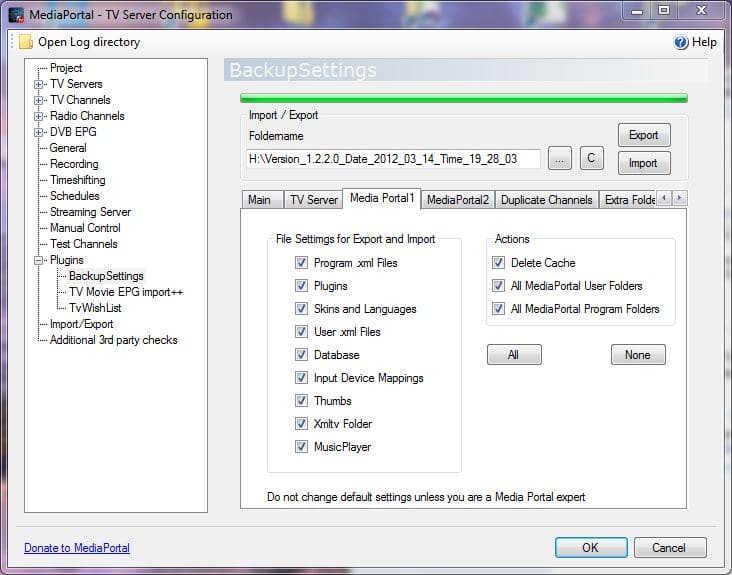The height and width of the screenshot is (575, 732).
Task: Click the C button next to folder name
Action: [x=591, y=158]
